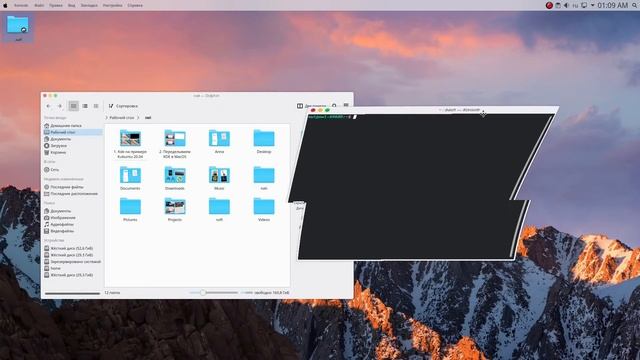The height and width of the screenshot is (360, 640).
Task: Open the Правка menu
Action: pyautogui.click(x=56, y=5)
